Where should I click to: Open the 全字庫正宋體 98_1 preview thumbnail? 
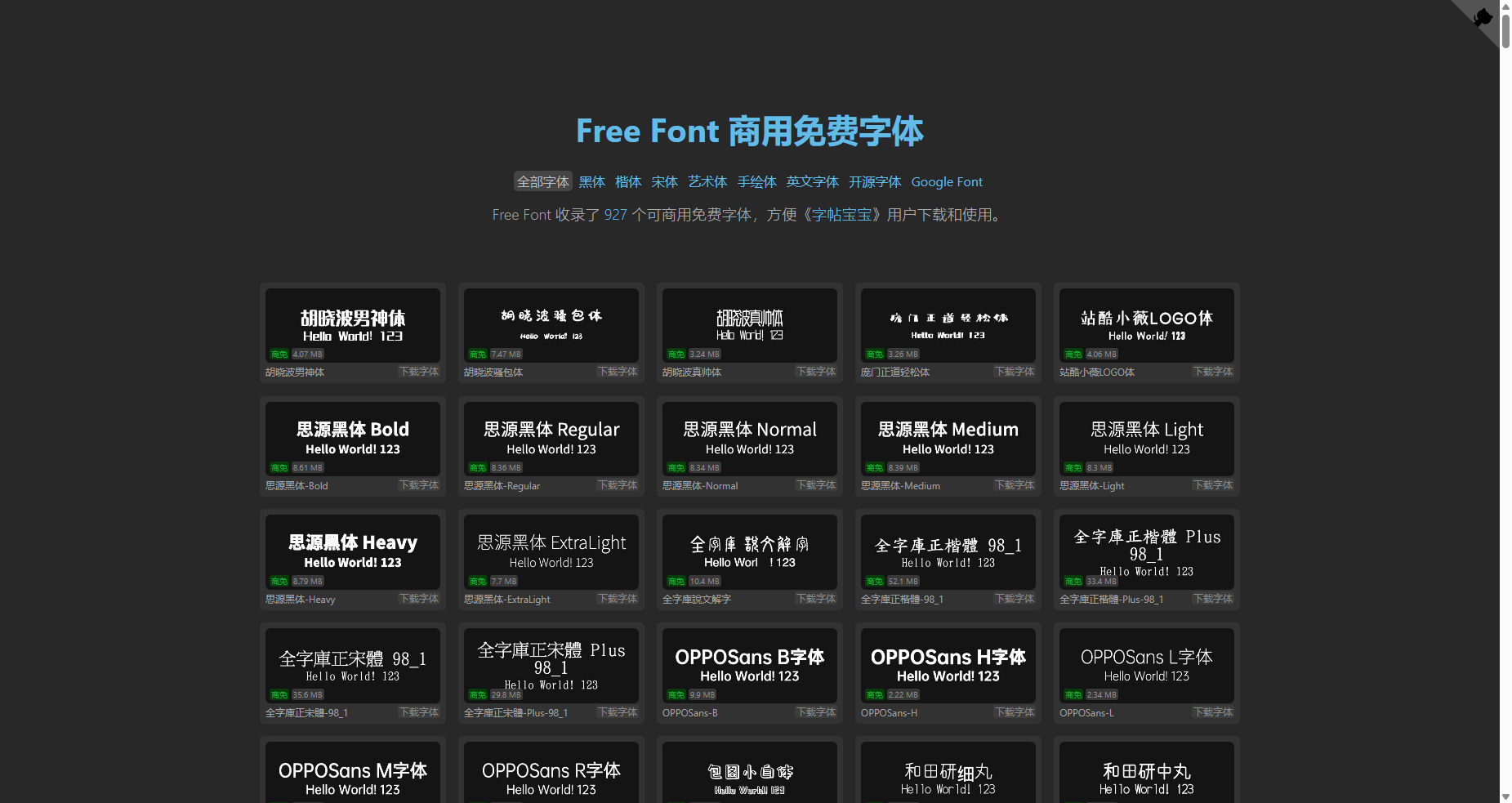click(353, 666)
